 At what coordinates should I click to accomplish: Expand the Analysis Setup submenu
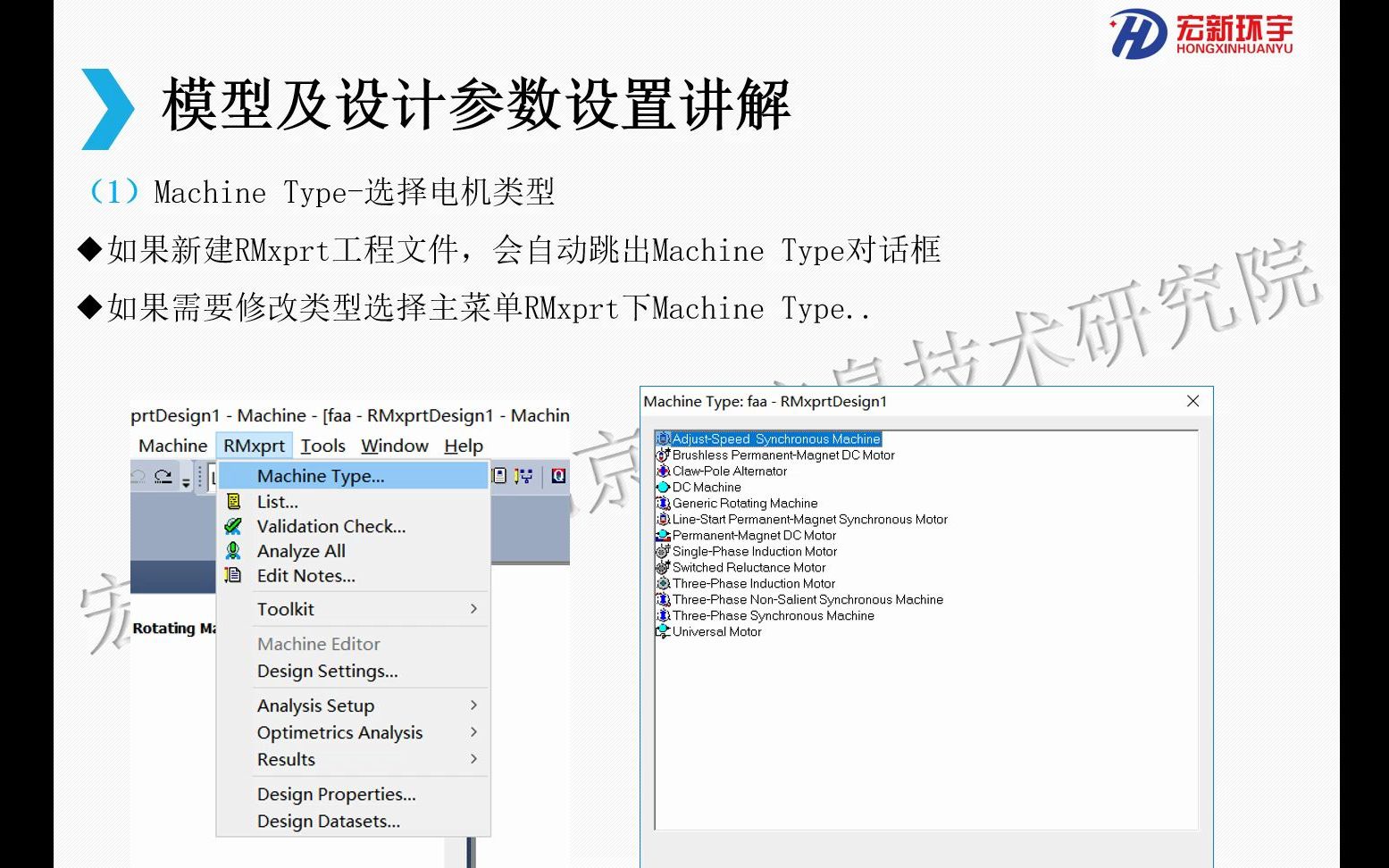[x=315, y=705]
